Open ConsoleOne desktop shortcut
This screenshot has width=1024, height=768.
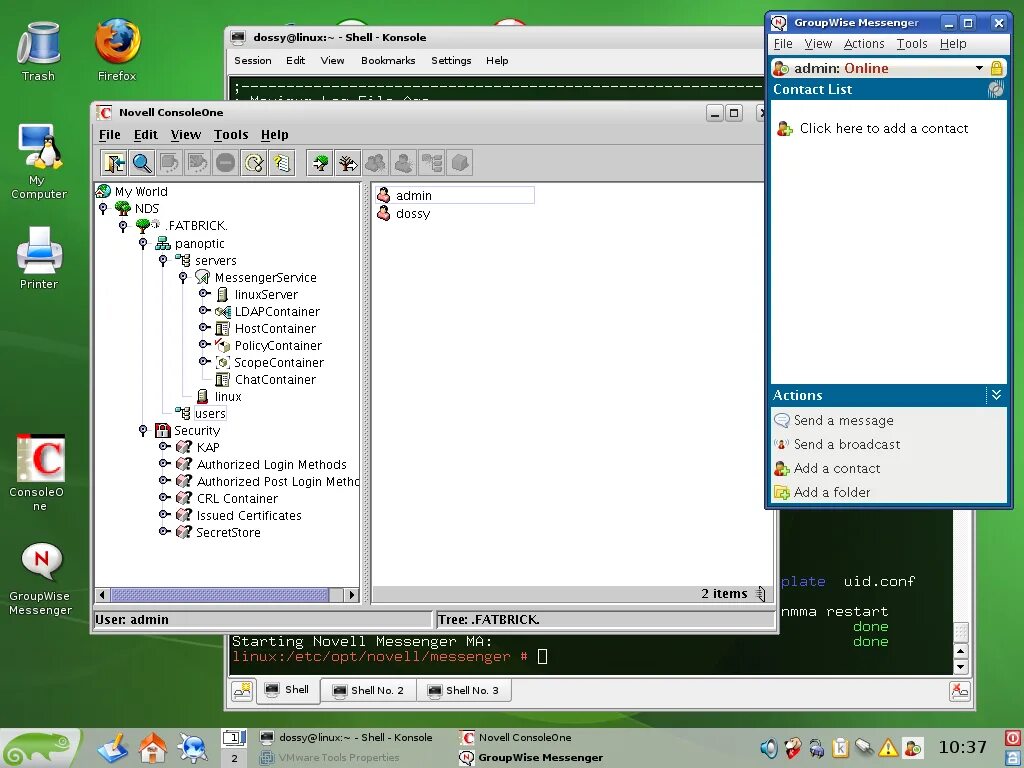point(40,472)
